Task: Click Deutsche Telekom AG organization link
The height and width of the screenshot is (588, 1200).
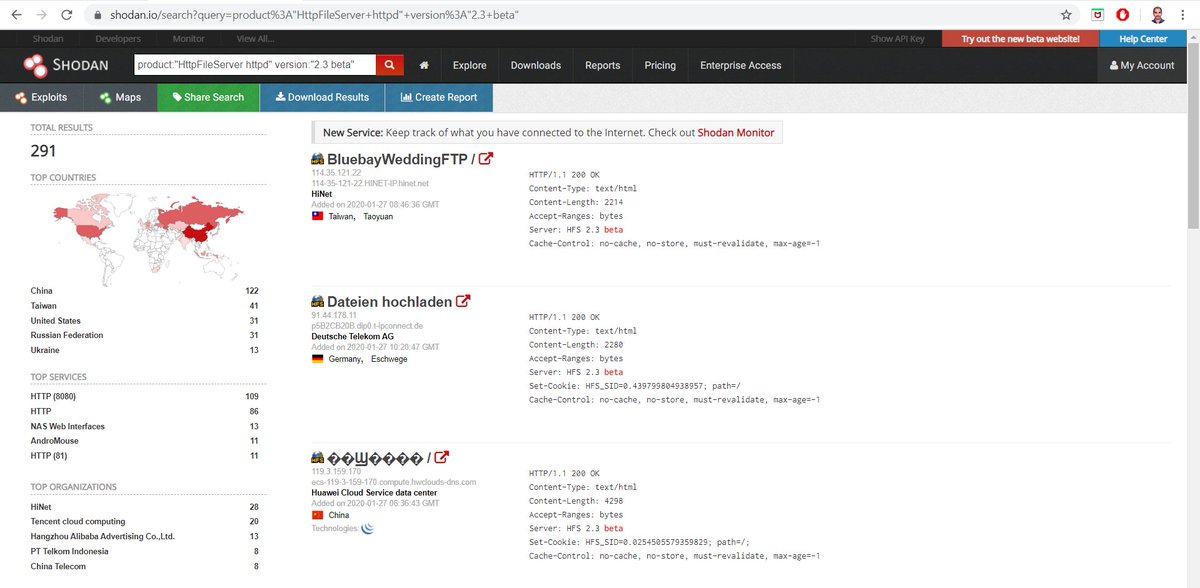Action: (352, 336)
